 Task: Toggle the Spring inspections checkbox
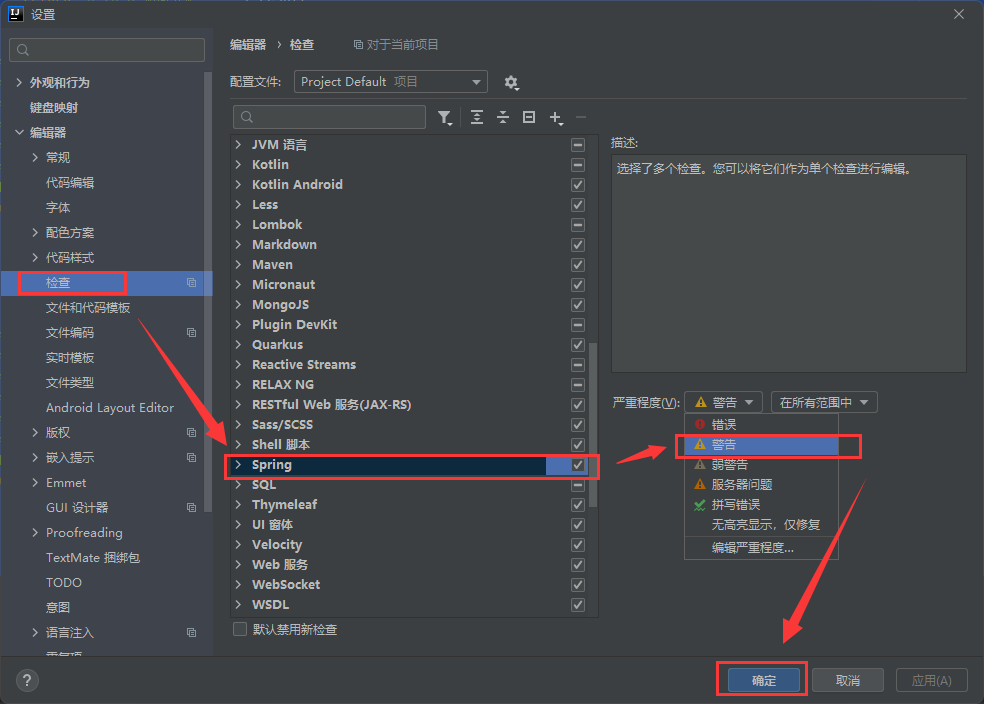(578, 465)
